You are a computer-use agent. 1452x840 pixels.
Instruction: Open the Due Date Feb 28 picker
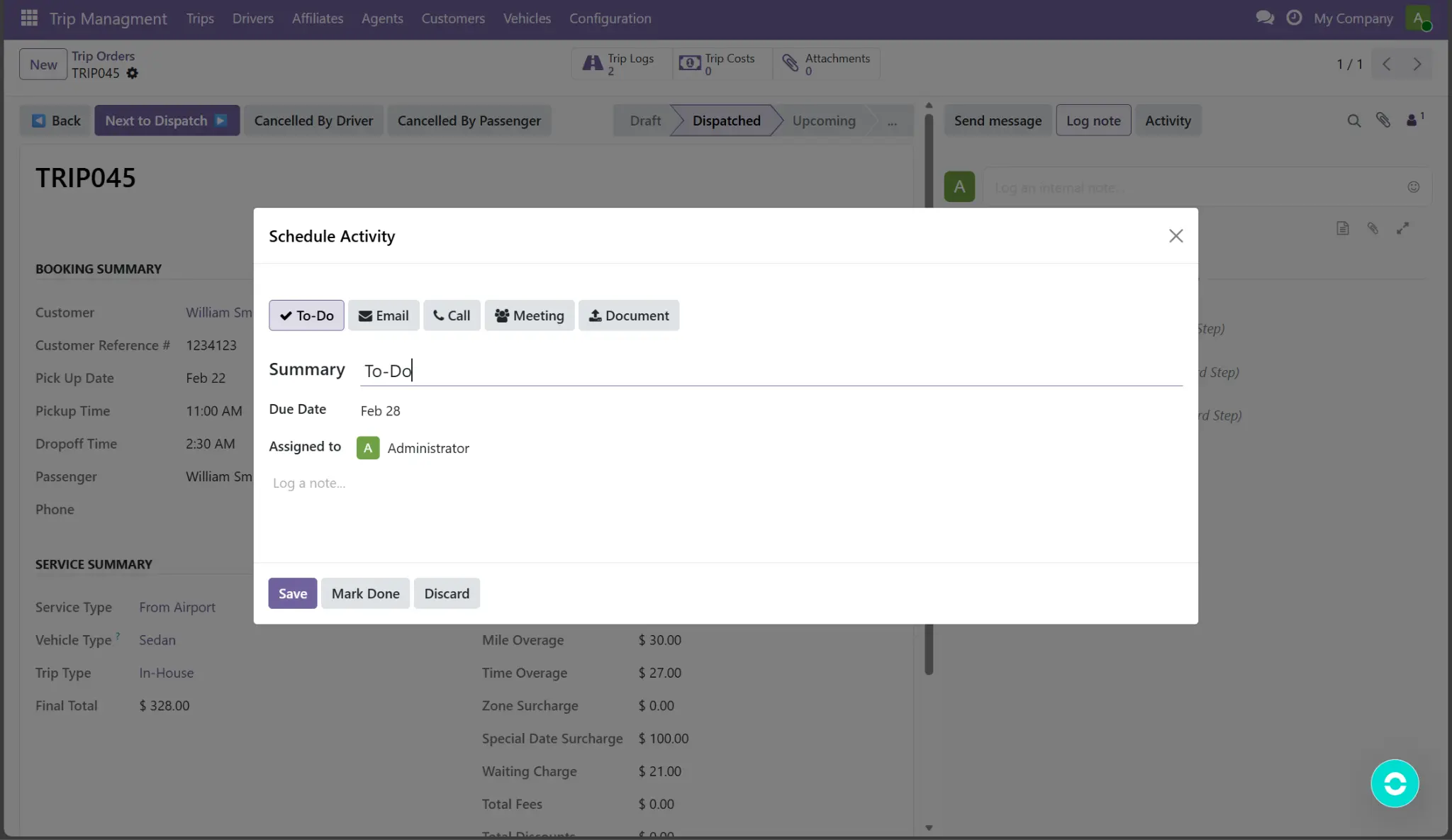pos(381,411)
